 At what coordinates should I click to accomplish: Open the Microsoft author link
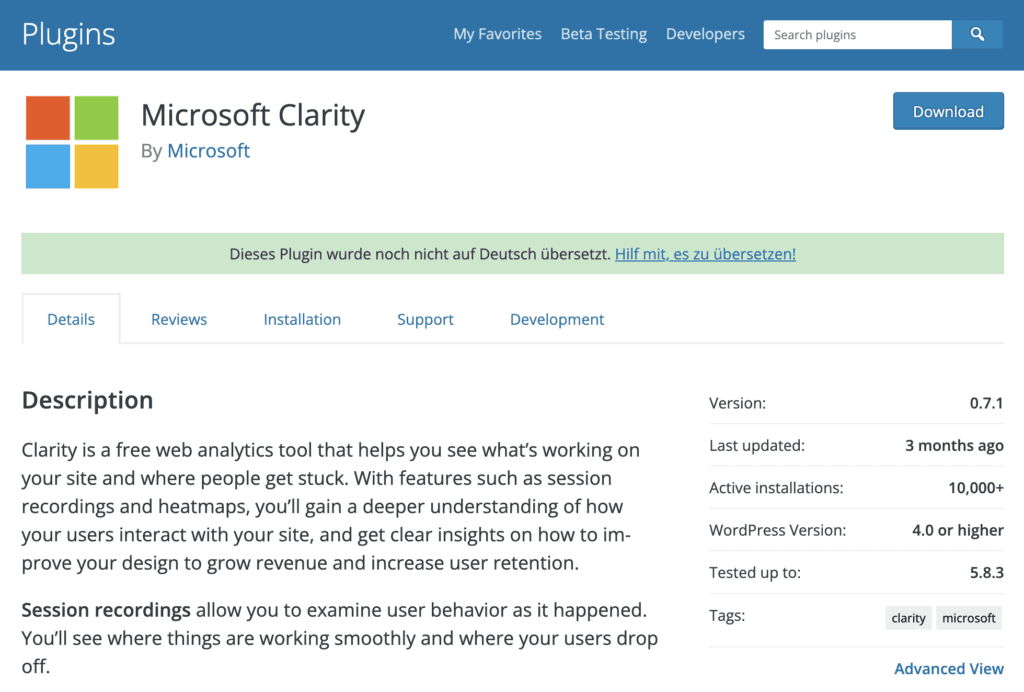pos(208,151)
